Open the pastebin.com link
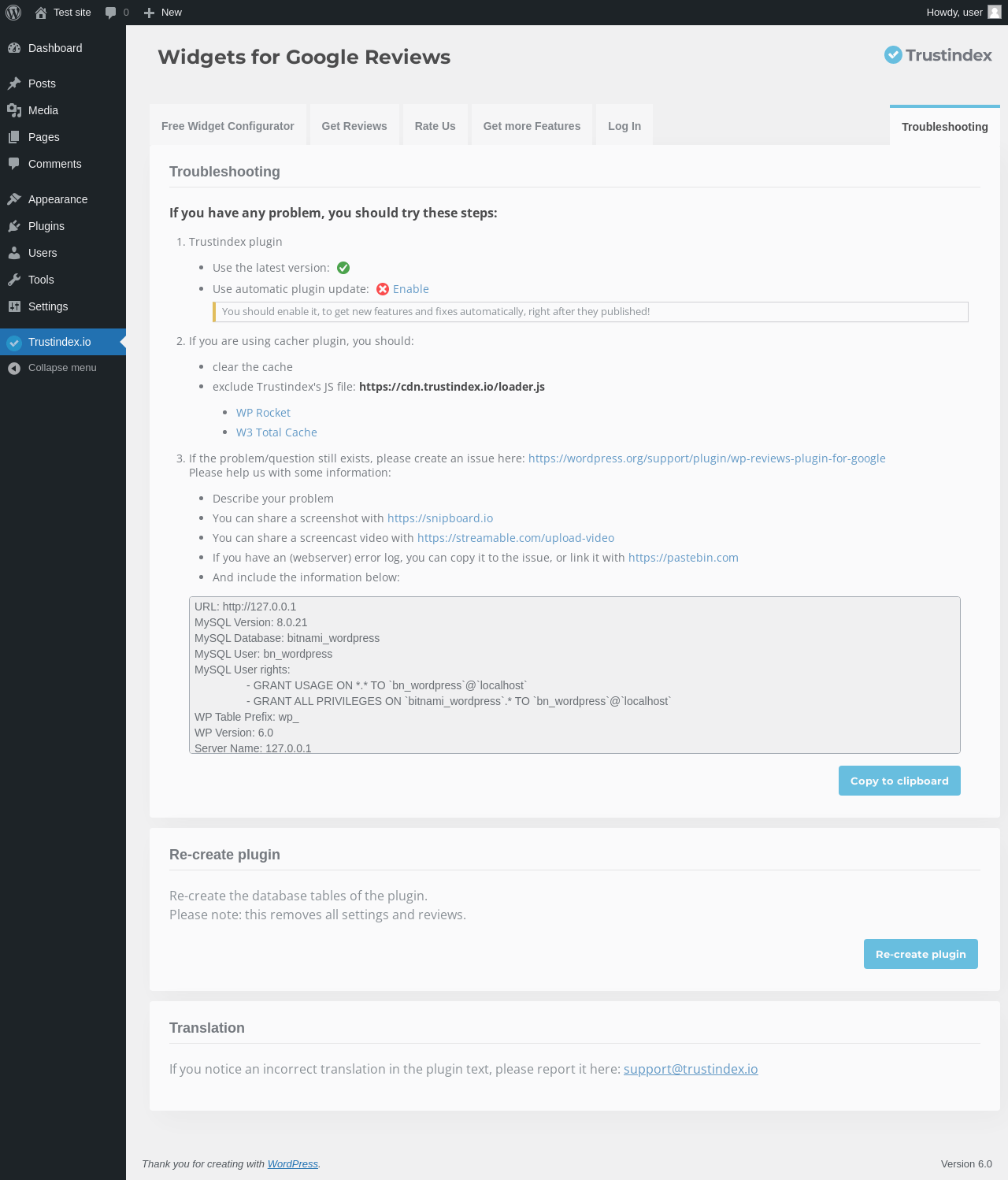Viewport: 1008px width, 1180px height. pos(684,558)
